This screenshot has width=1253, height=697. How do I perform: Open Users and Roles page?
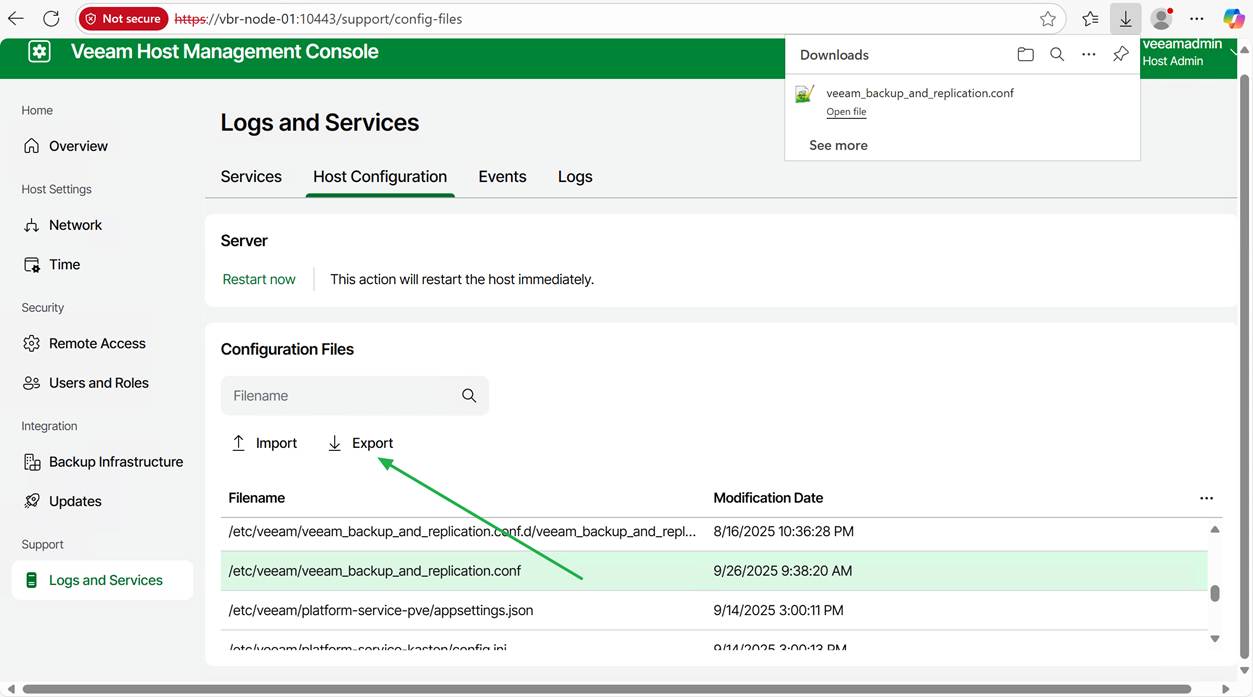click(98, 383)
